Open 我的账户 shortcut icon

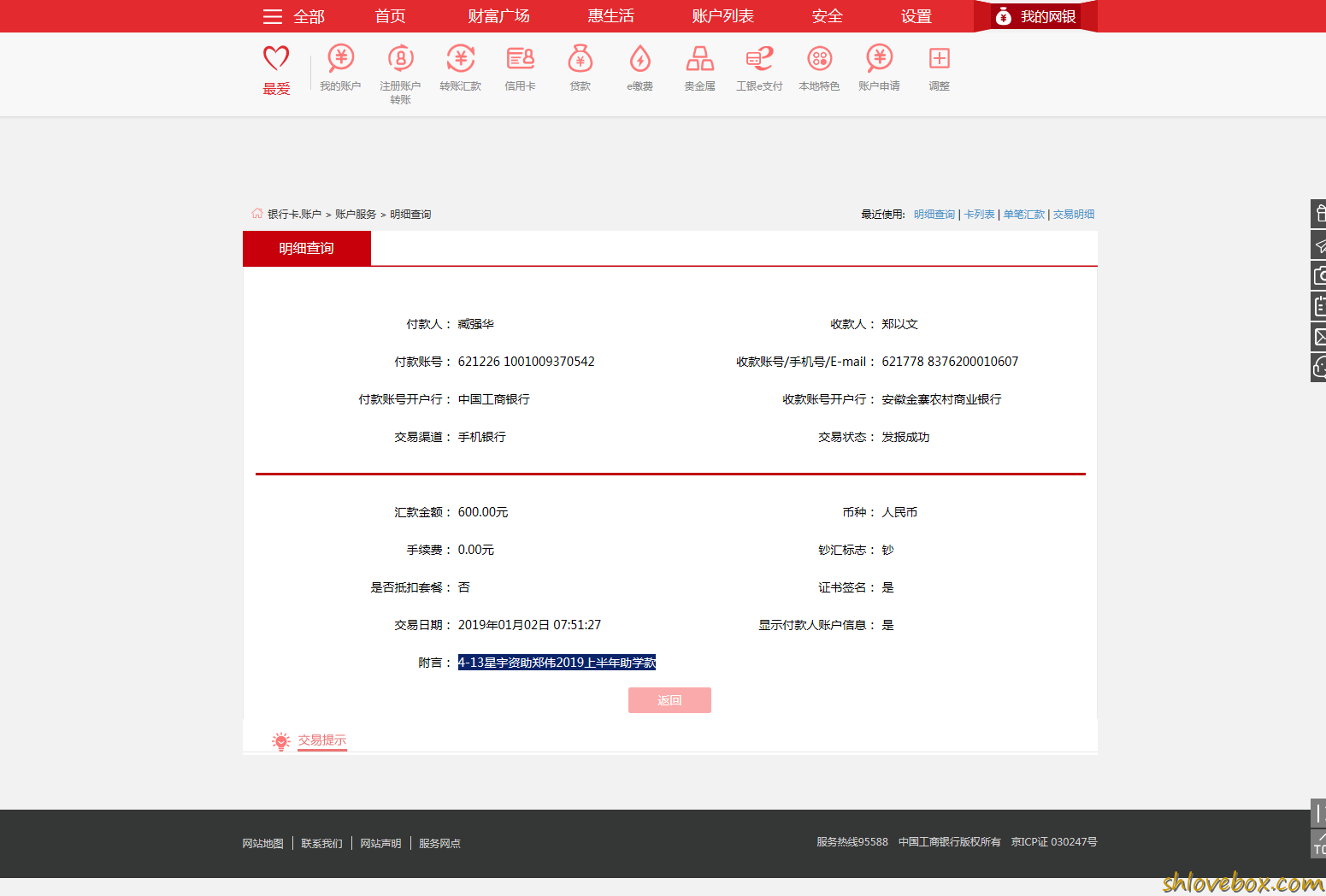(x=340, y=58)
